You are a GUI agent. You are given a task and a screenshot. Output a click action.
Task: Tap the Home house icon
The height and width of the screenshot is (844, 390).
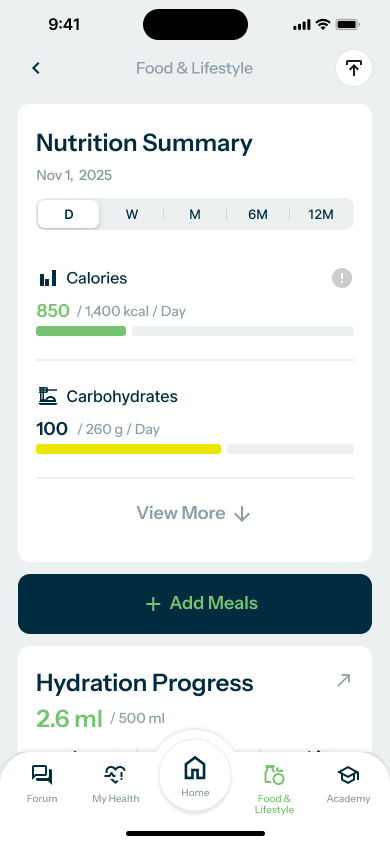coord(195,768)
